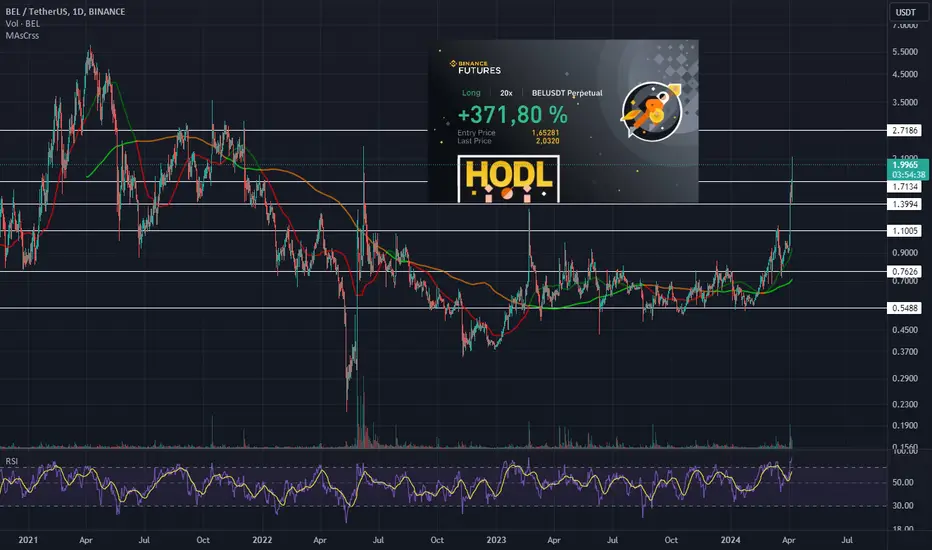This screenshot has height=550, width=932.
Task: Click the Binance Futures logo on the card
Action: (x=474, y=67)
